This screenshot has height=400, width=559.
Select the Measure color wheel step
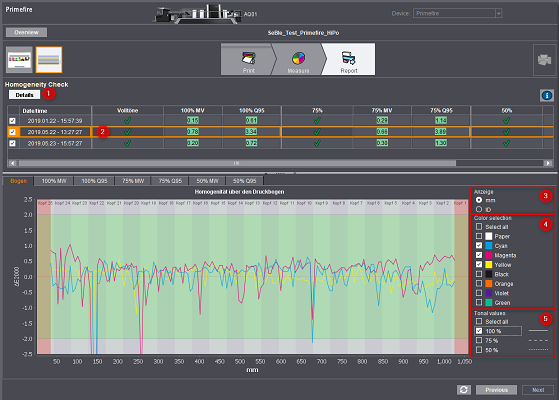pyautogui.click(x=298, y=59)
